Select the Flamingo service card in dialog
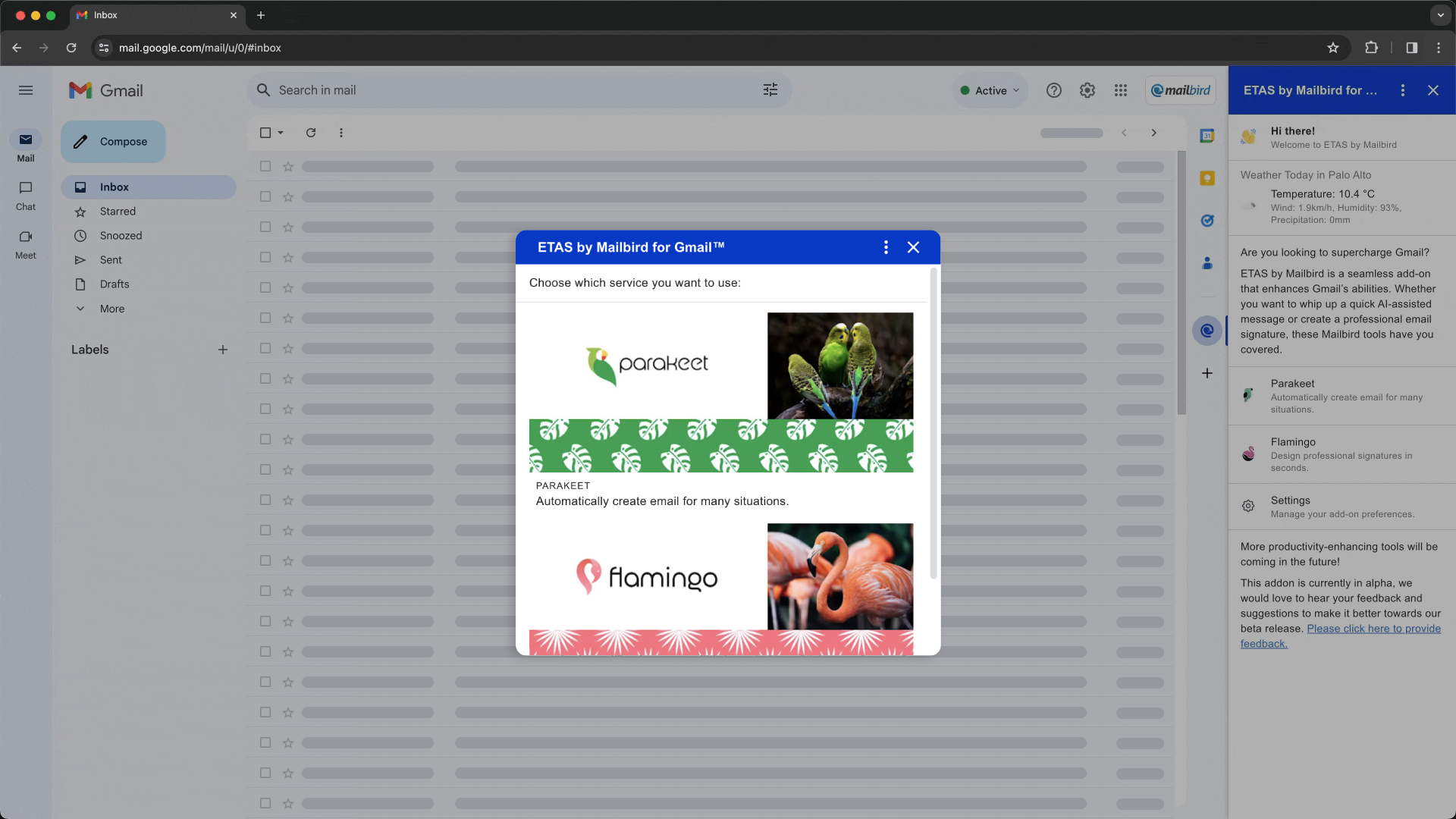 pyautogui.click(x=721, y=589)
